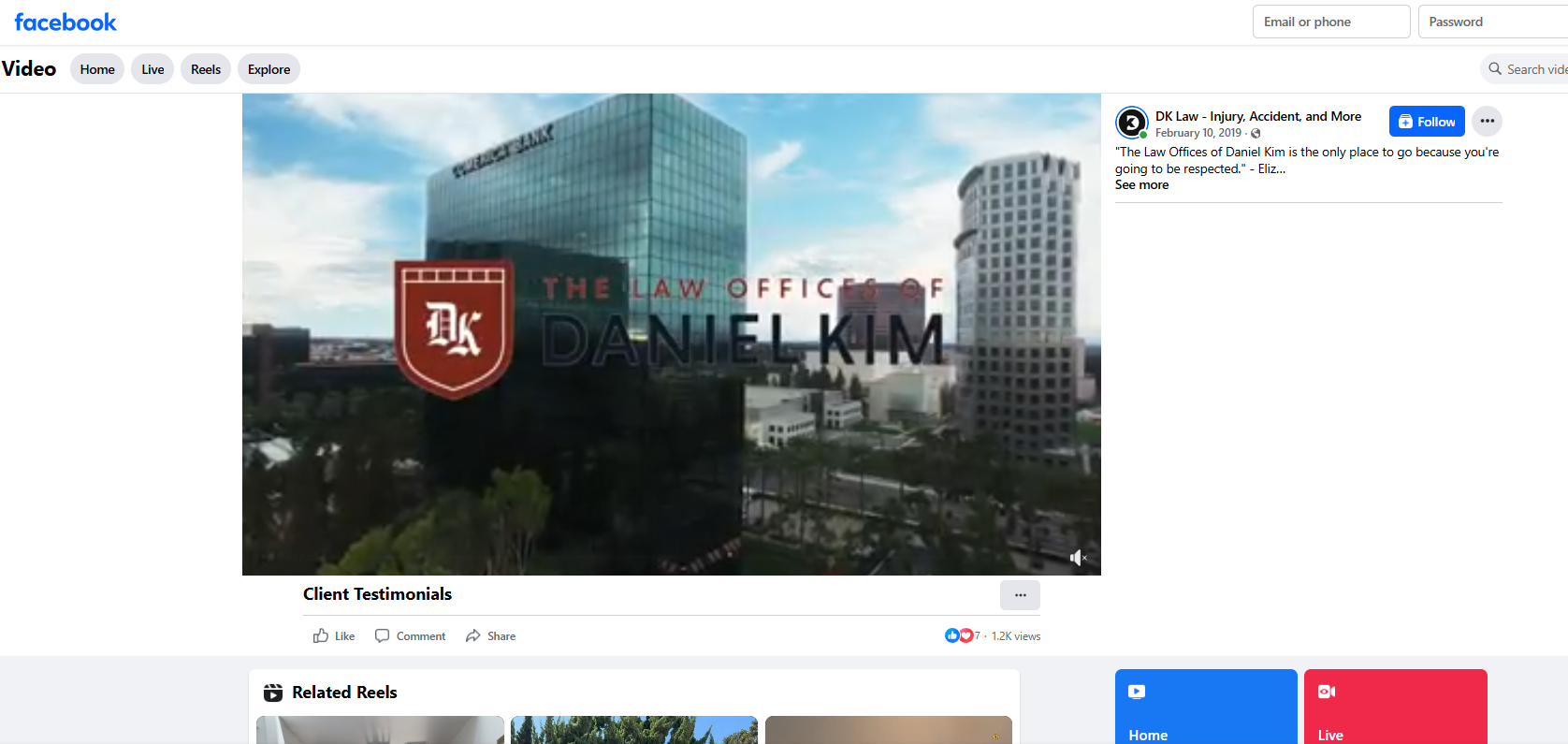The height and width of the screenshot is (744, 1568).
Task: Play the Daniel Kim video
Action: pos(672,334)
